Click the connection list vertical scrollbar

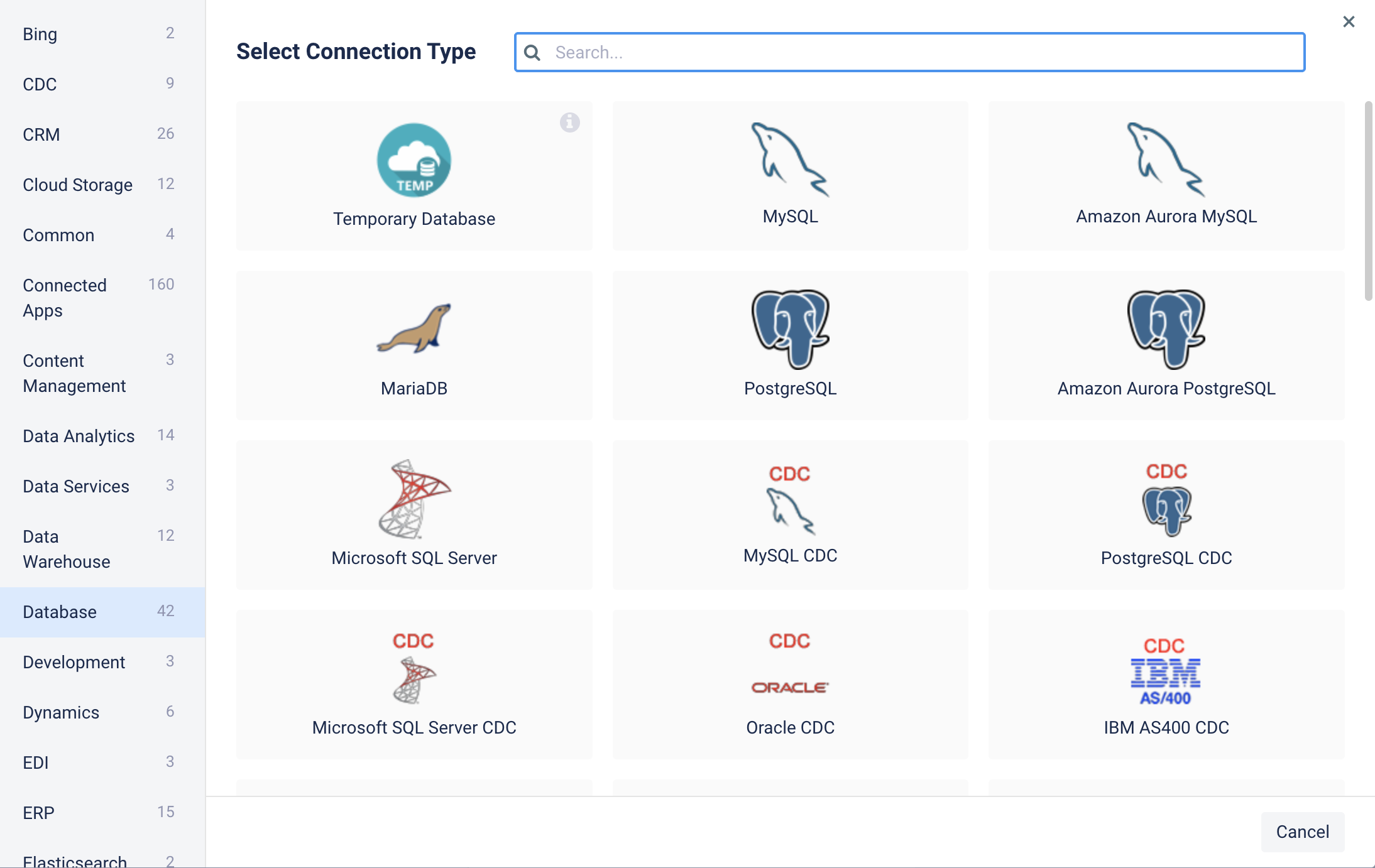tap(1368, 201)
